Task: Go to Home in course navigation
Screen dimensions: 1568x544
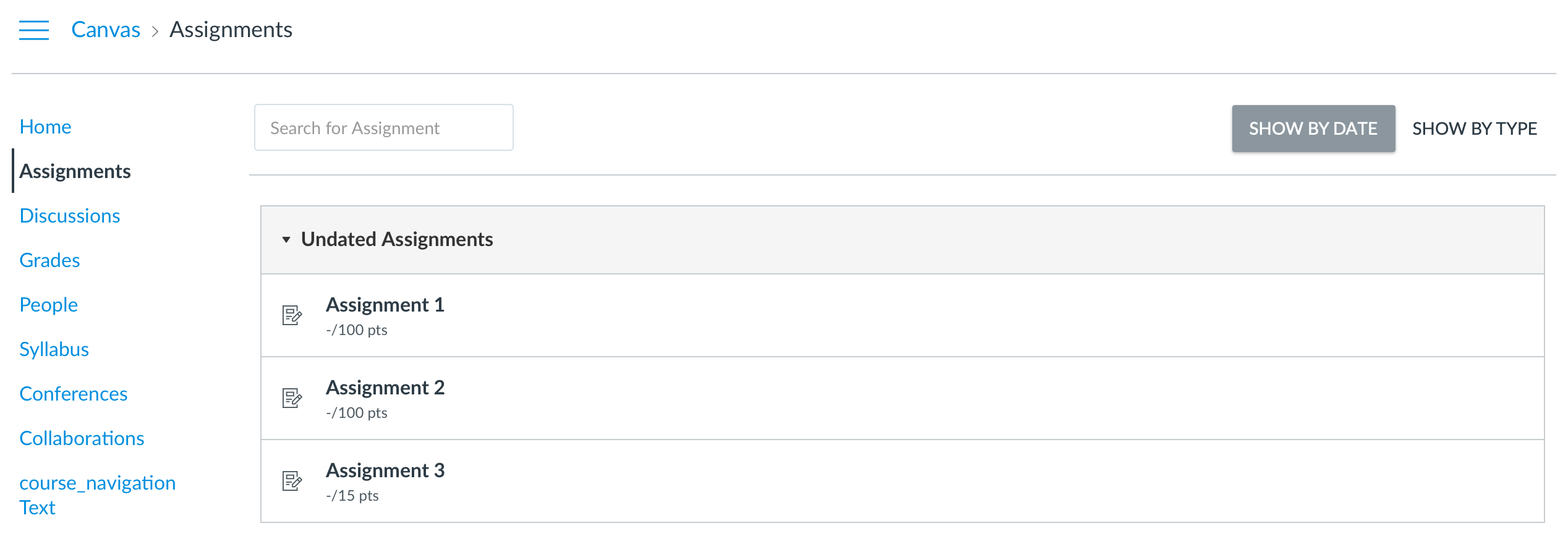Action: pyautogui.click(x=45, y=127)
